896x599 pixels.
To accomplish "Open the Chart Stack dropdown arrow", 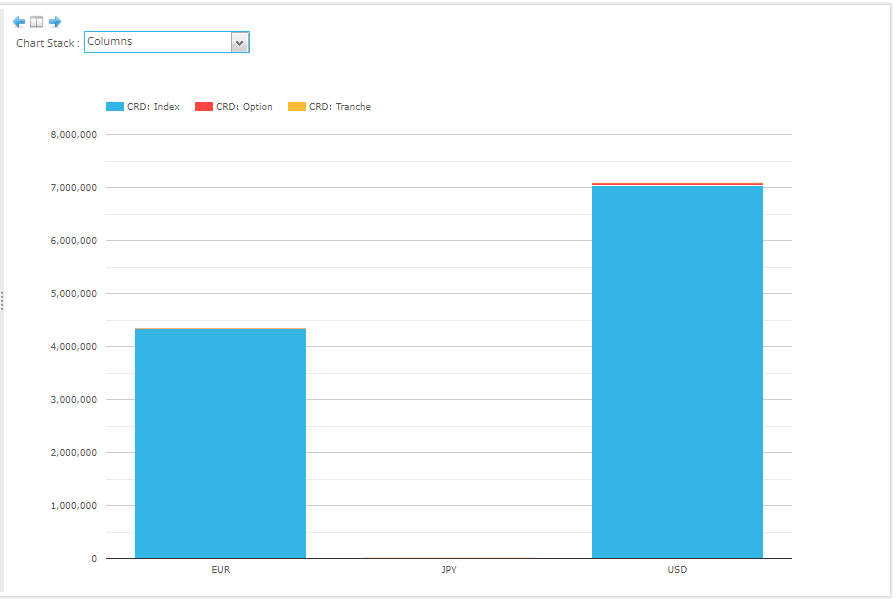I will click(239, 42).
